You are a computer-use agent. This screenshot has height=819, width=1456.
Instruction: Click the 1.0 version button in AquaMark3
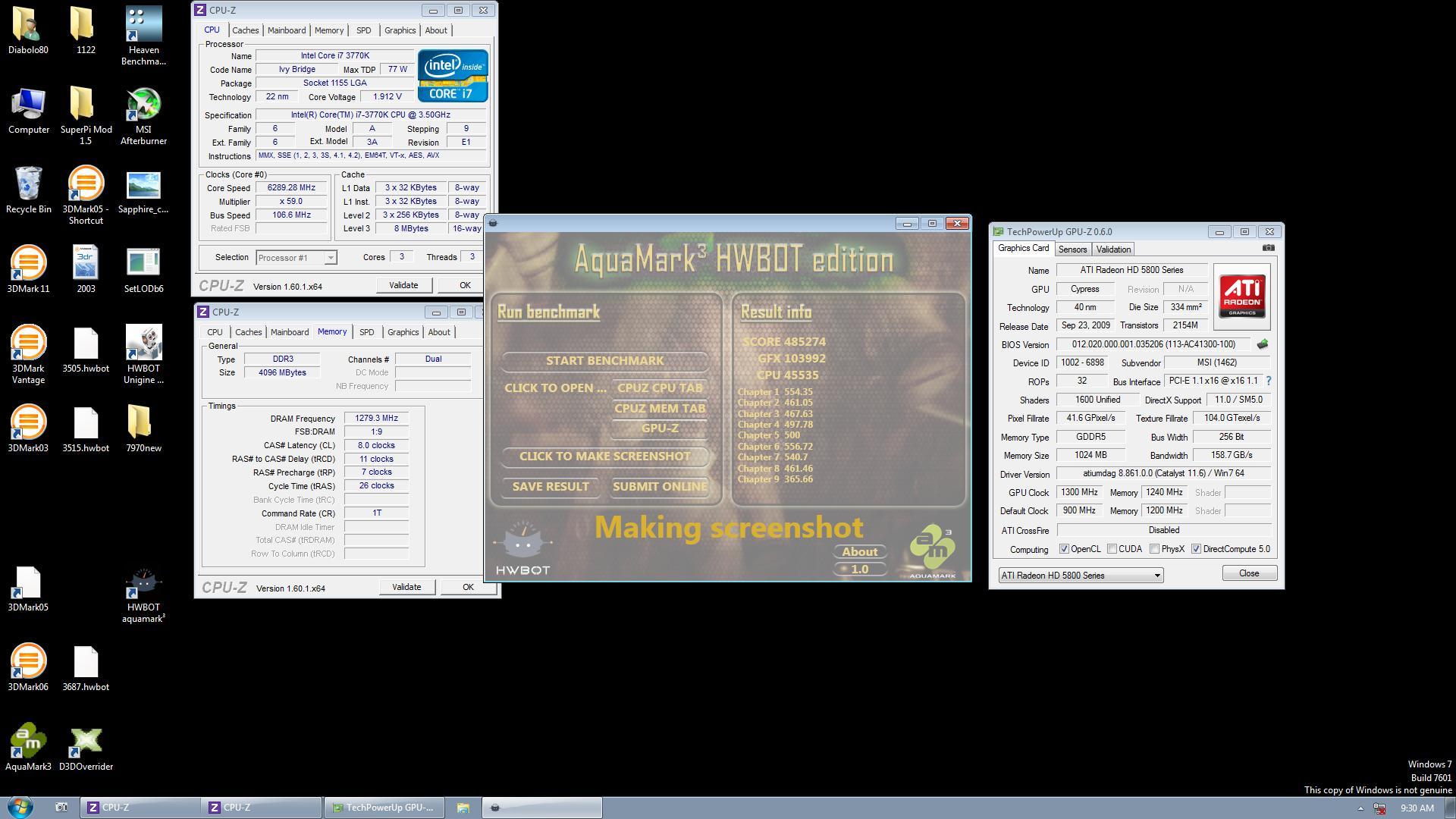point(859,570)
